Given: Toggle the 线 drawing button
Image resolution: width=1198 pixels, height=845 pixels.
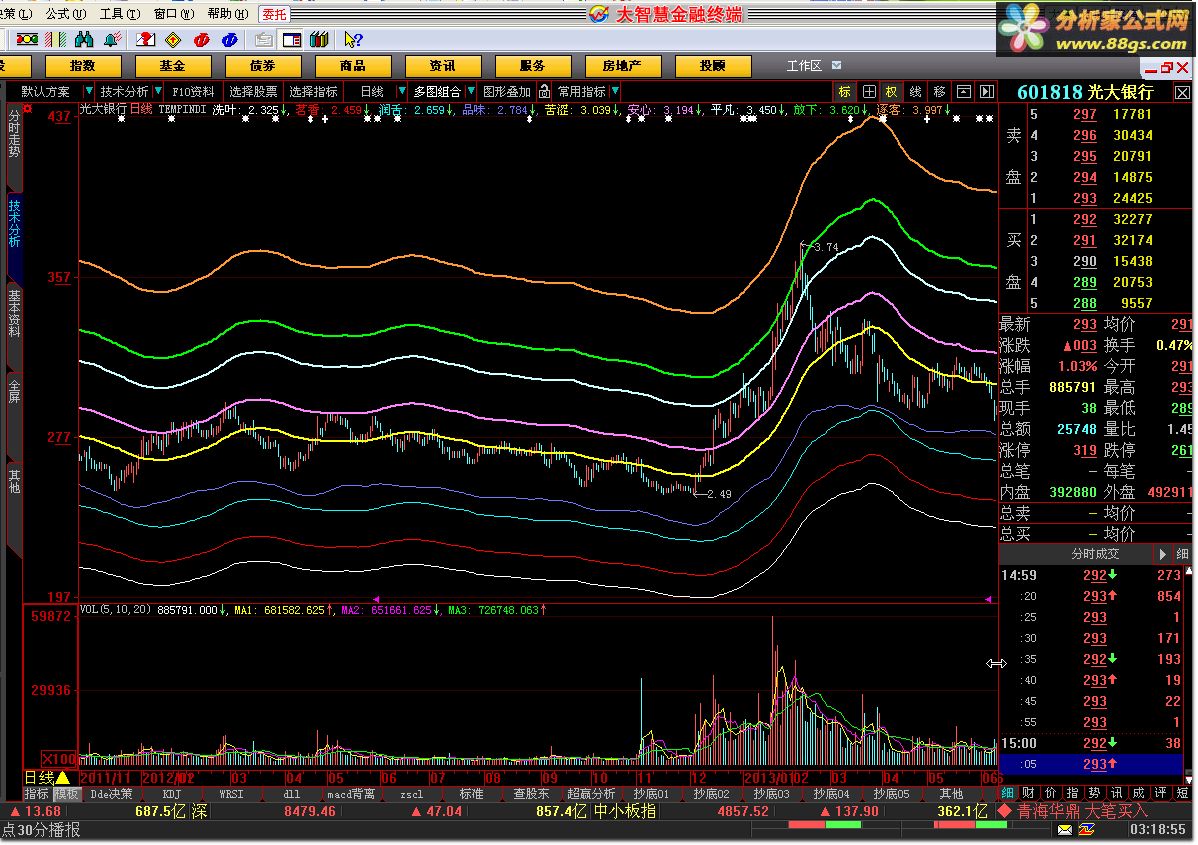Looking at the screenshot, I should [915, 92].
